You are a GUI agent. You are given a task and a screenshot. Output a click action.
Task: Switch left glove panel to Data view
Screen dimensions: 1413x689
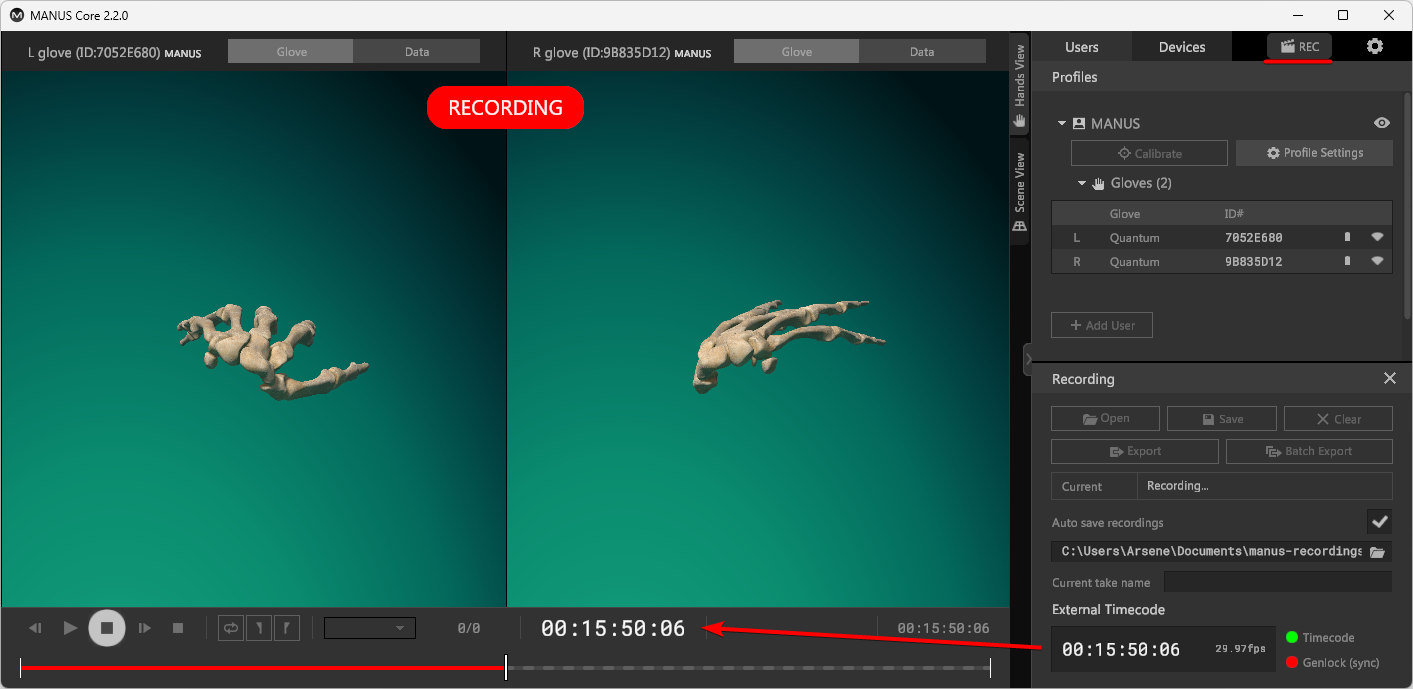pyautogui.click(x=417, y=52)
